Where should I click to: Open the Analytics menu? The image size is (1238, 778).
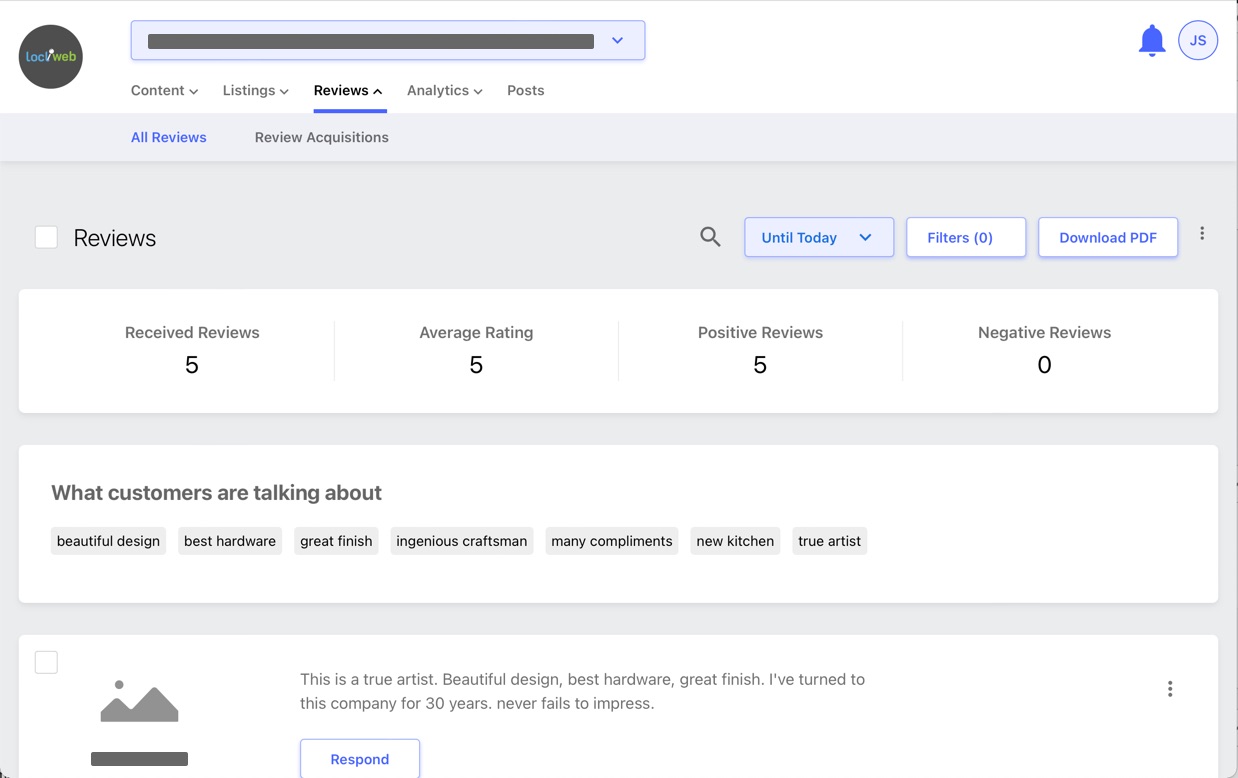(444, 91)
